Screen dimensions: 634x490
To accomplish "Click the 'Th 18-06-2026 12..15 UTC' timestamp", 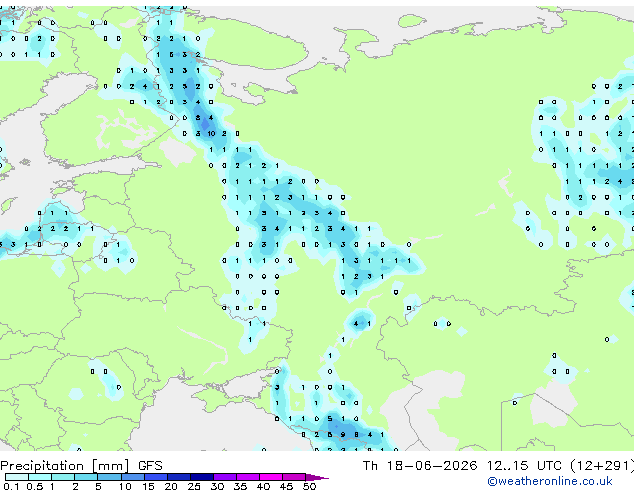I will [x=463, y=466].
